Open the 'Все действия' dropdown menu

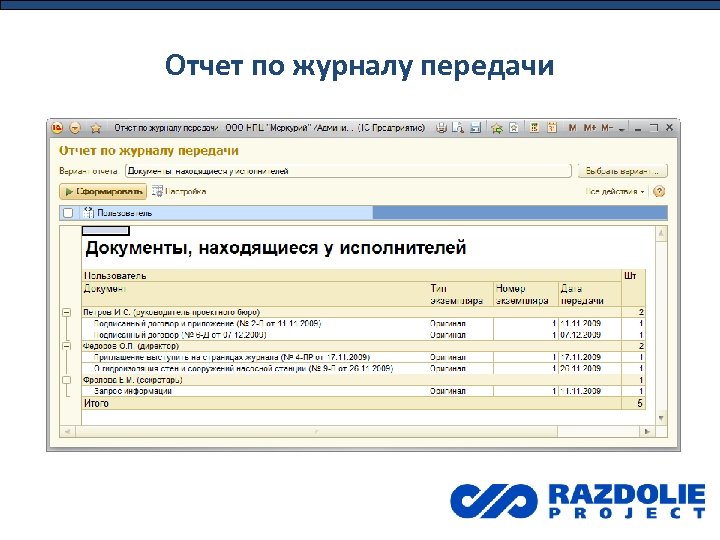(615, 191)
